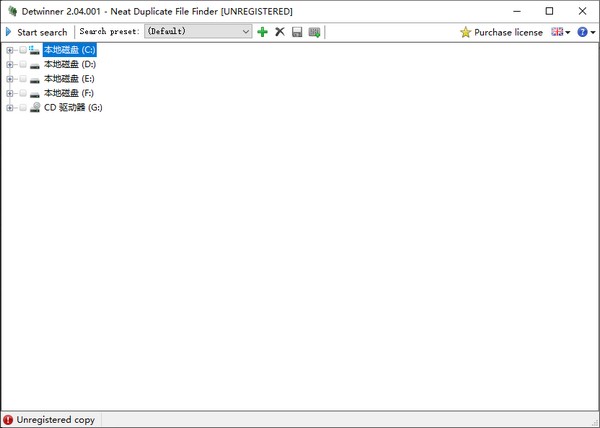This screenshot has width=600, height=428.
Task: Select the 本地磁盘 (D:) tree item
Action: [x=70, y=64]
